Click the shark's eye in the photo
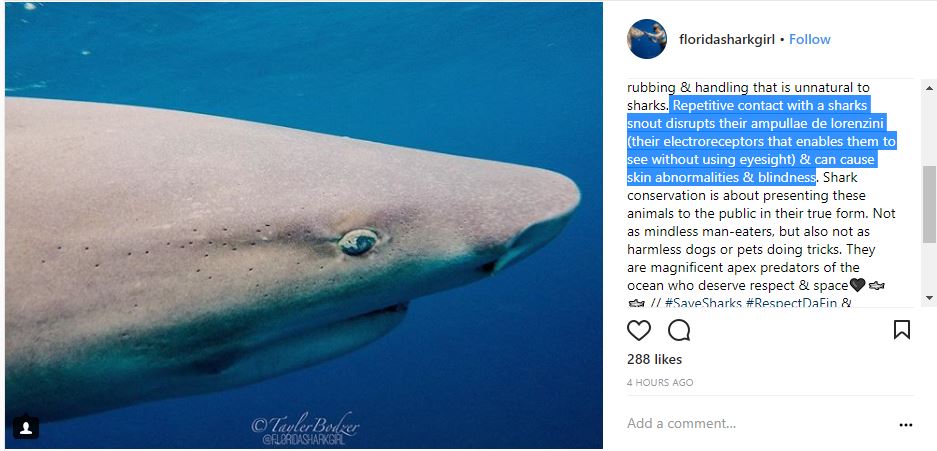Screen dimensions: 937x451 pyautogui.click(x=358, y=241)
